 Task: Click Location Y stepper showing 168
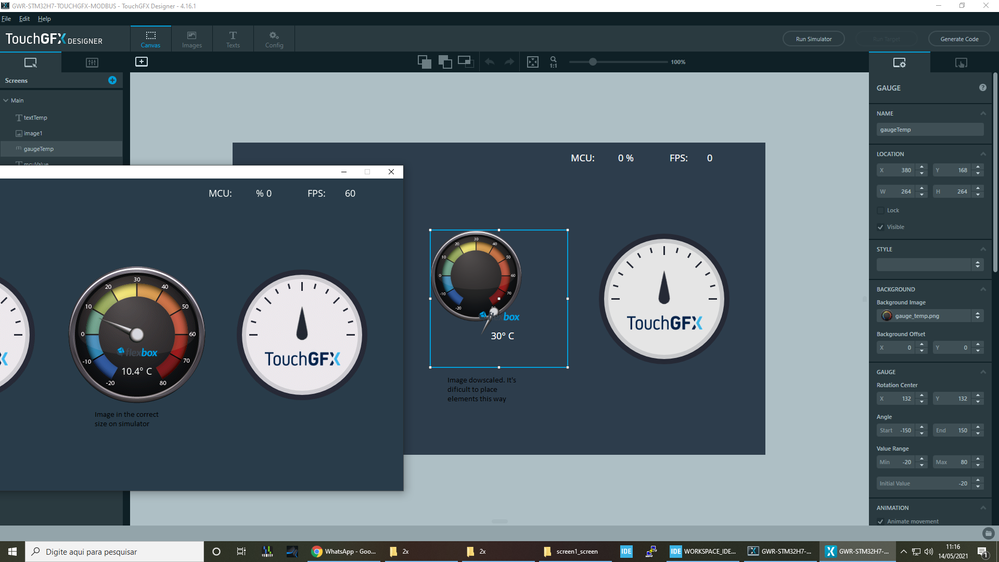[x=977, y=170]
